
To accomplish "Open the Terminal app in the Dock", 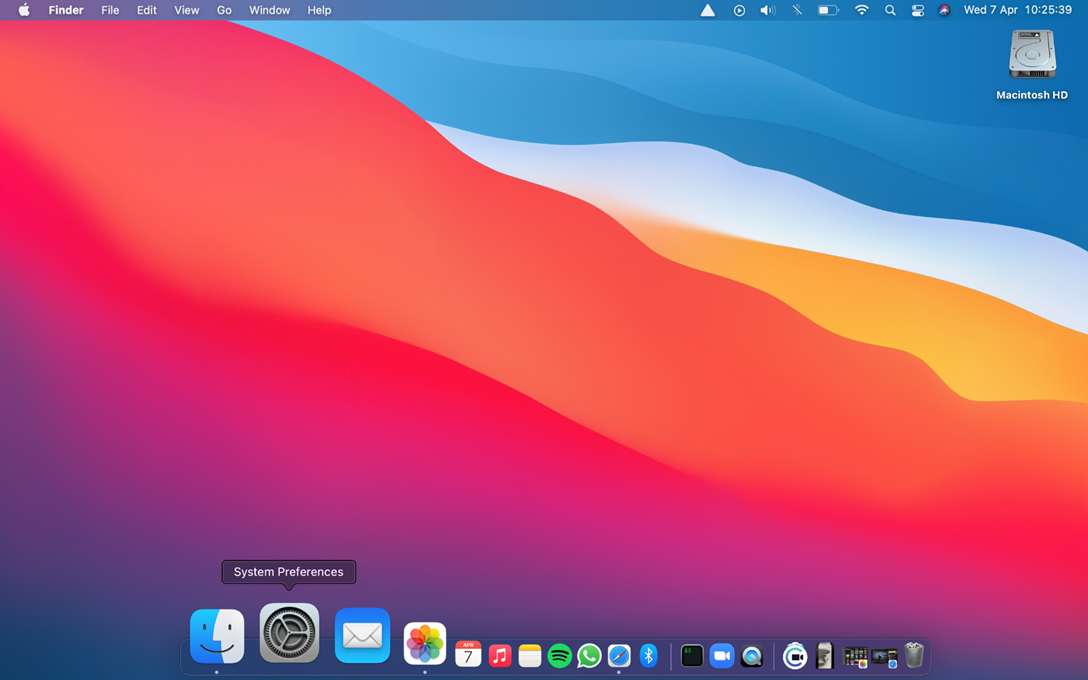I will [692, 656].
